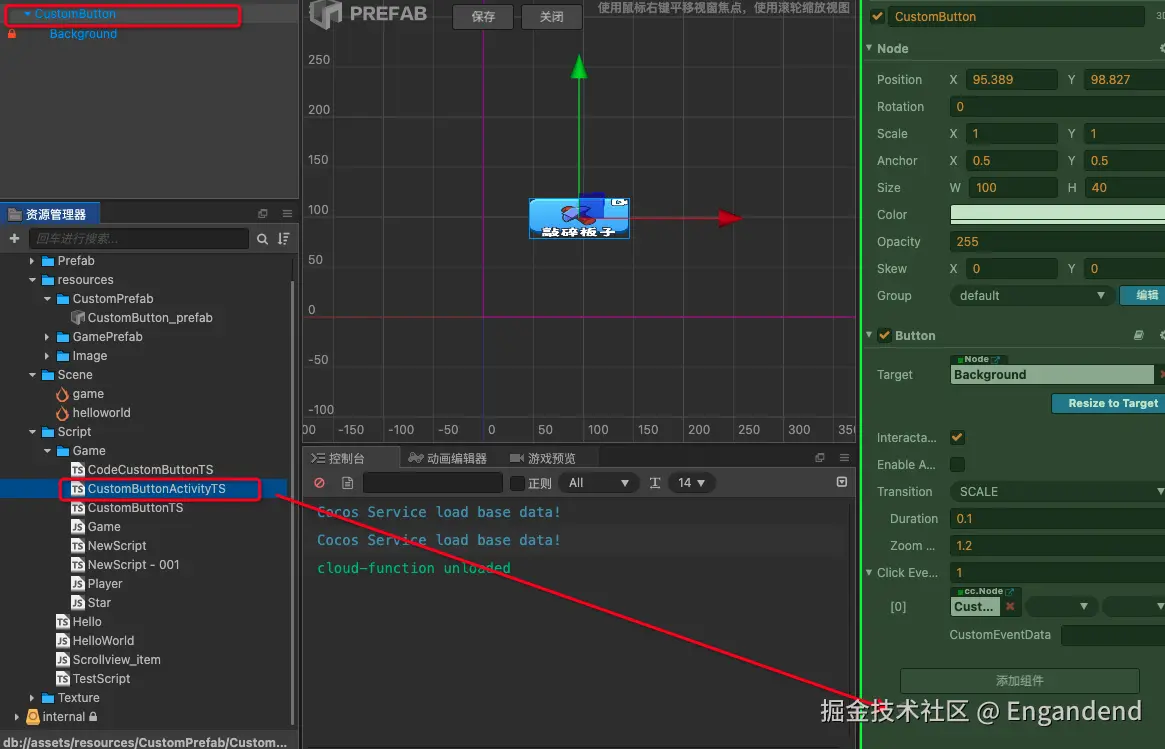
Task: Collapse CustomButton node in hierarchy
Action: click(27, 13)
